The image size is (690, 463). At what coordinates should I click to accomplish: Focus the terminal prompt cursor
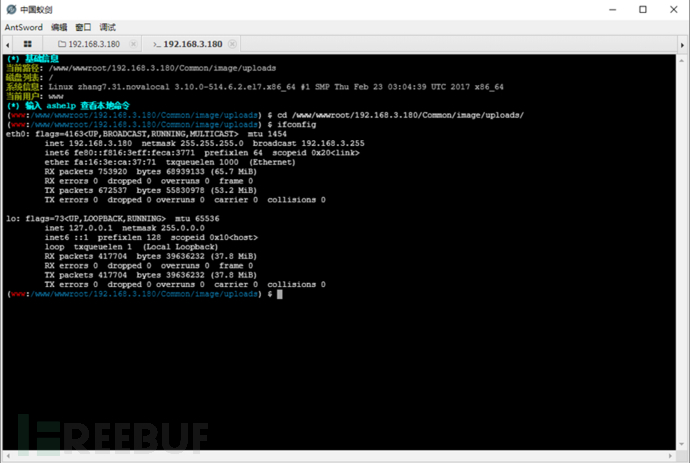click(279, 294)
